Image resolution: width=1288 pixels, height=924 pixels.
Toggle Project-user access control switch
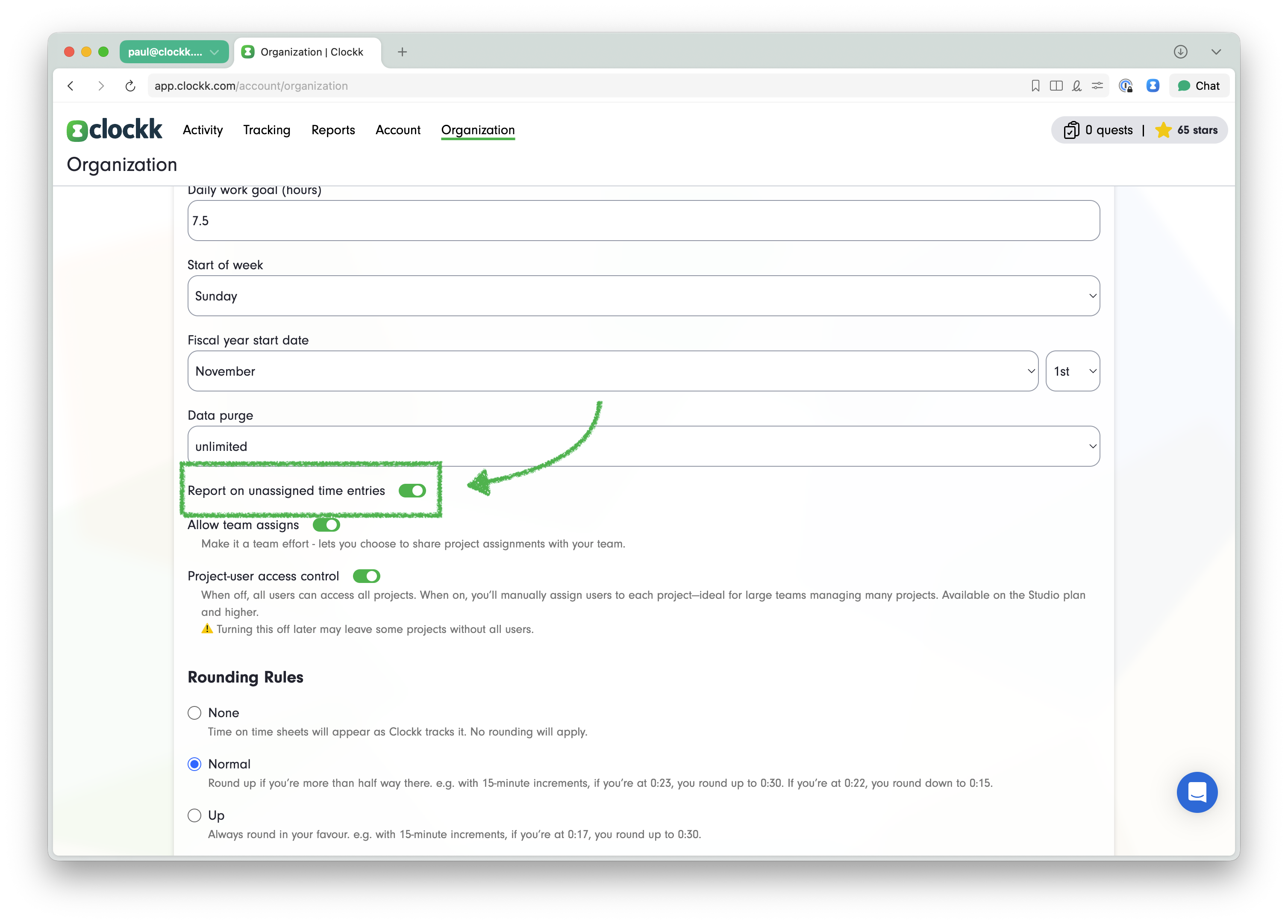click(366, 577)
